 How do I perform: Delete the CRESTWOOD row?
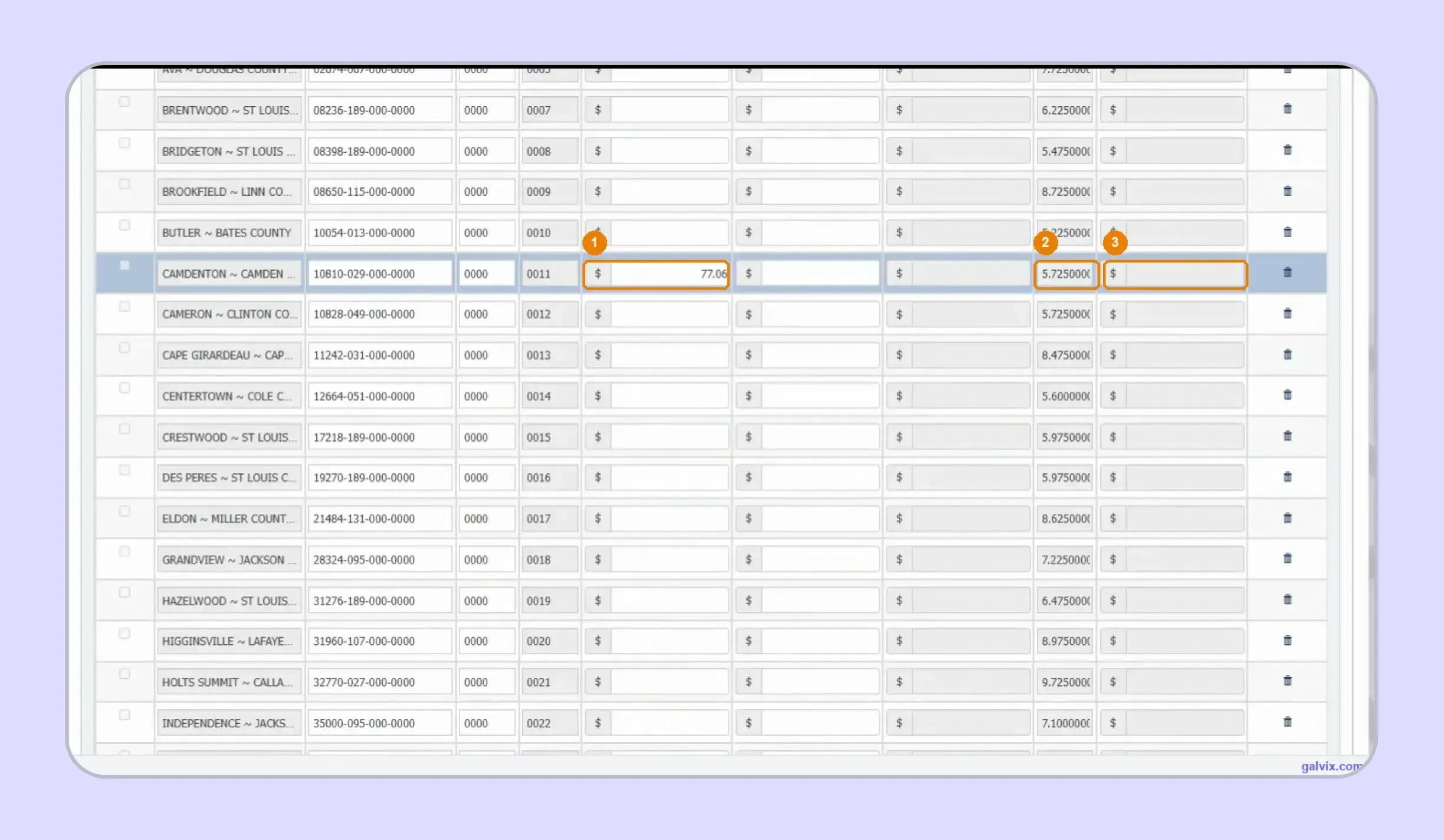pos(1287,436)
